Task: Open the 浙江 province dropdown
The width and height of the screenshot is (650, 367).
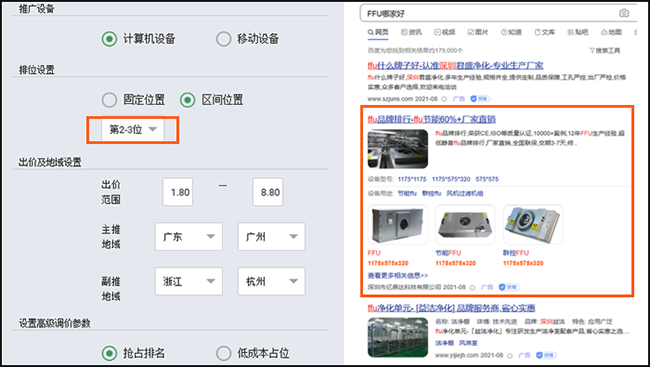Action: click(189, 281)
